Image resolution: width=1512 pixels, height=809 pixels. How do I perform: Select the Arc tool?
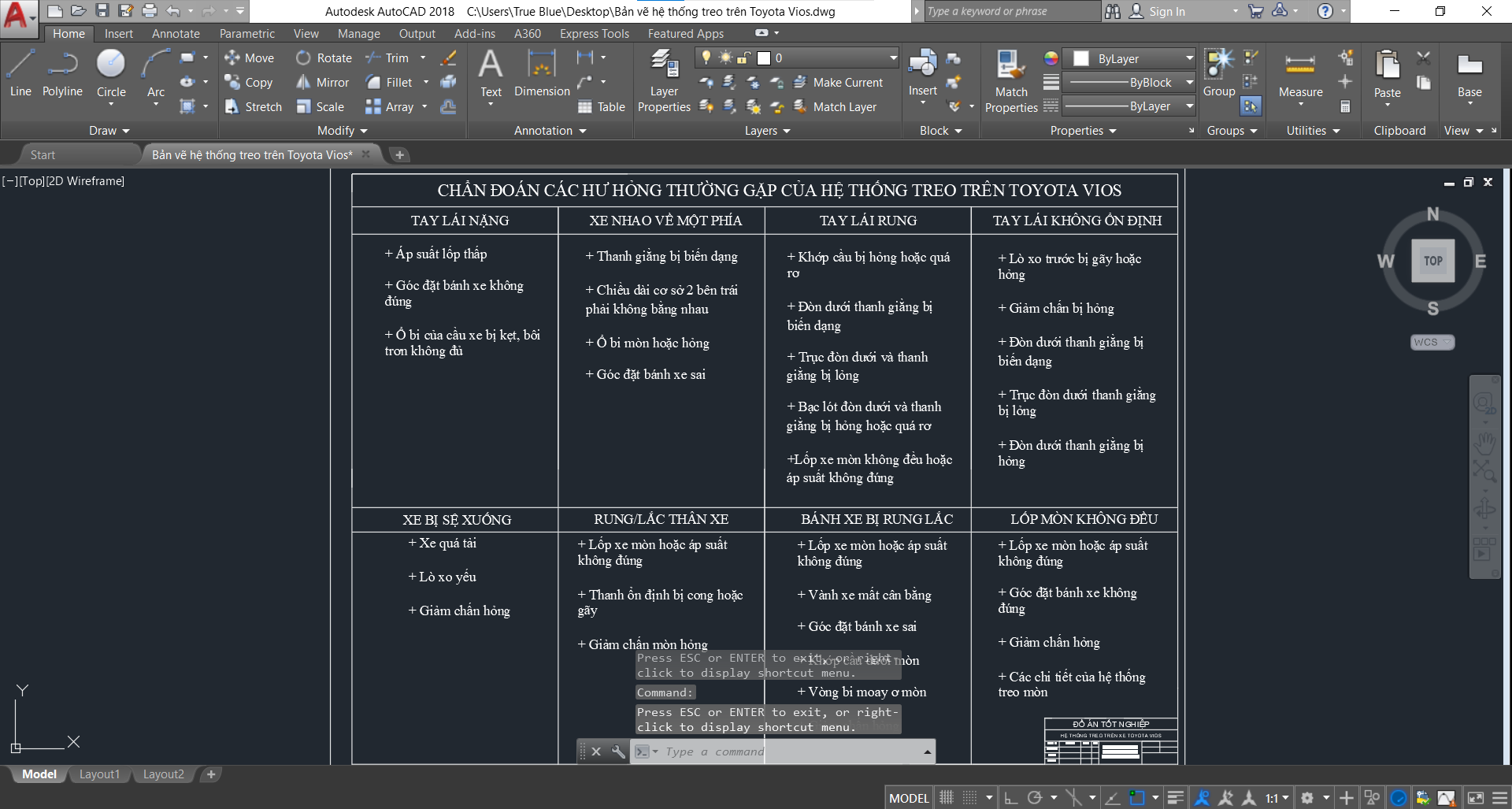[x=156, y=73]
